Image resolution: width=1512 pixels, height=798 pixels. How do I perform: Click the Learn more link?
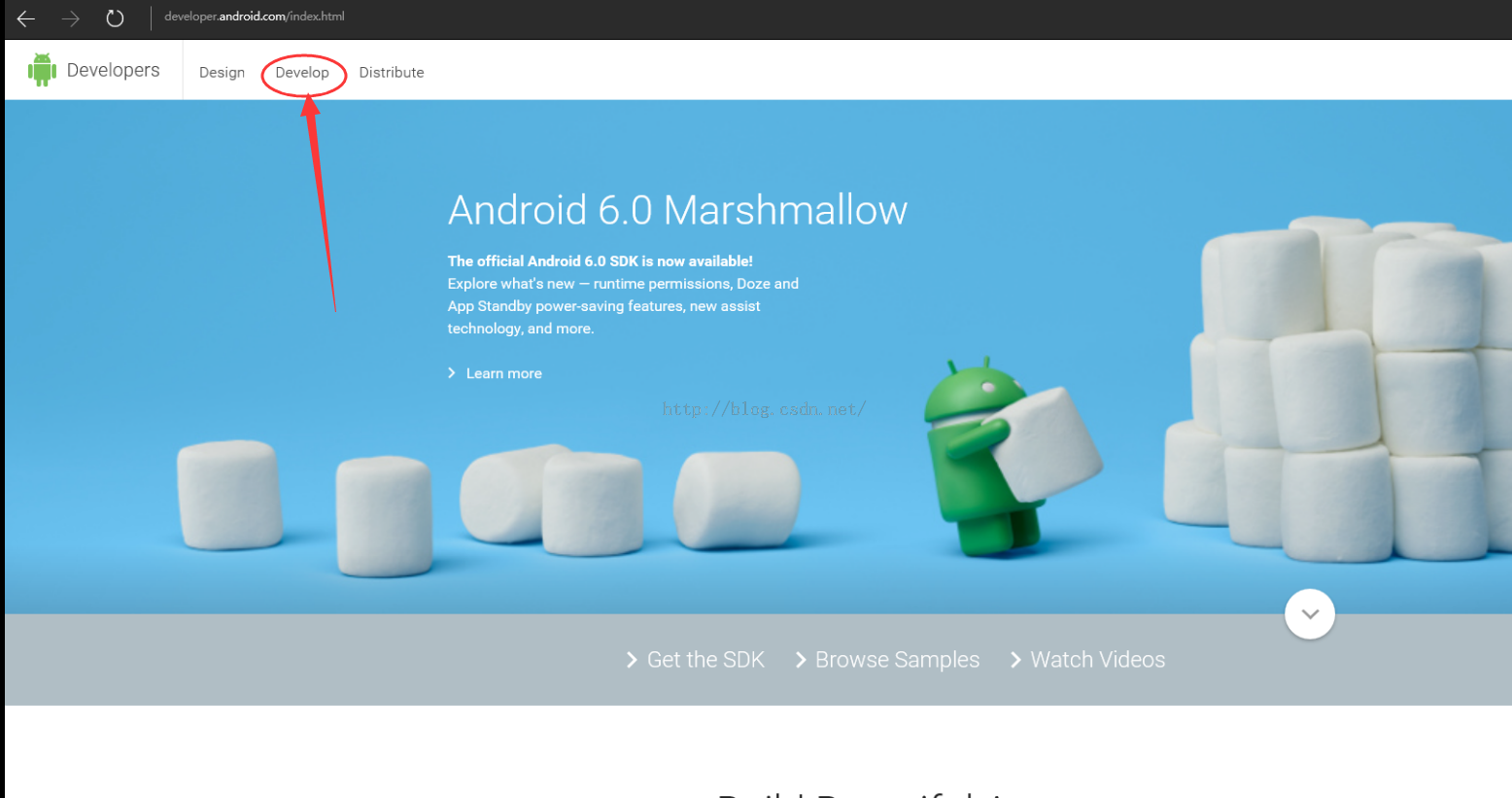(x=495, y=373)
